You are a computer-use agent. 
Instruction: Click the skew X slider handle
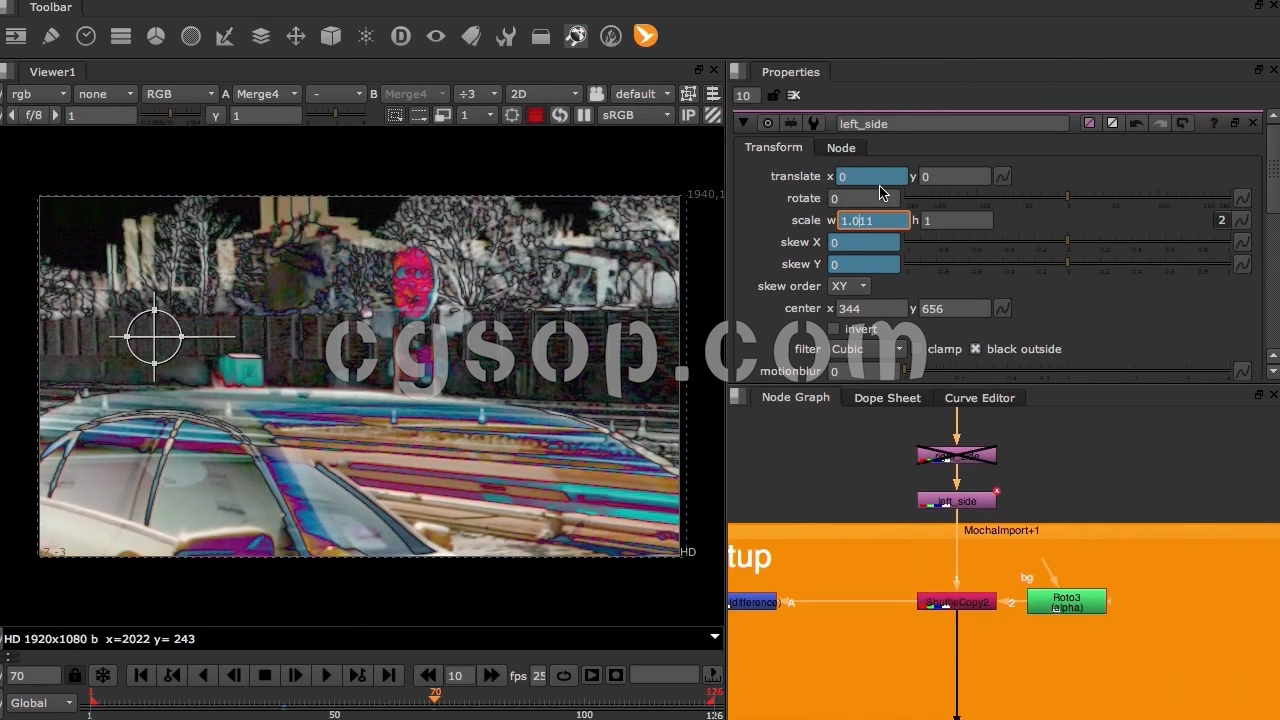click(1067, 241)
